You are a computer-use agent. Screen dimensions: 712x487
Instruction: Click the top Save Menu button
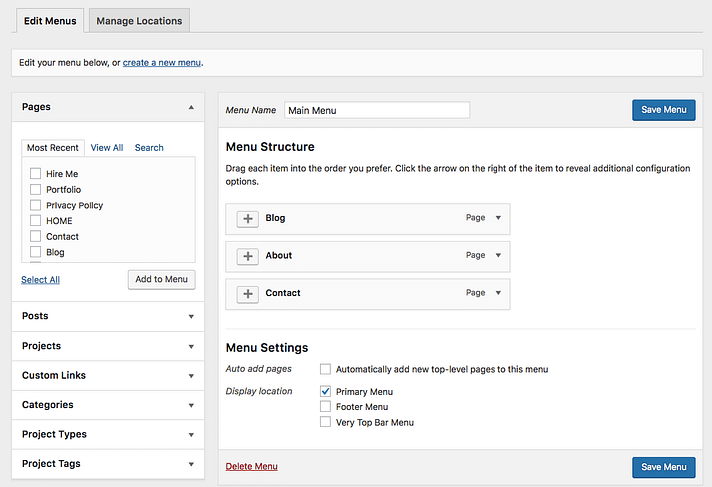(663, 110)
